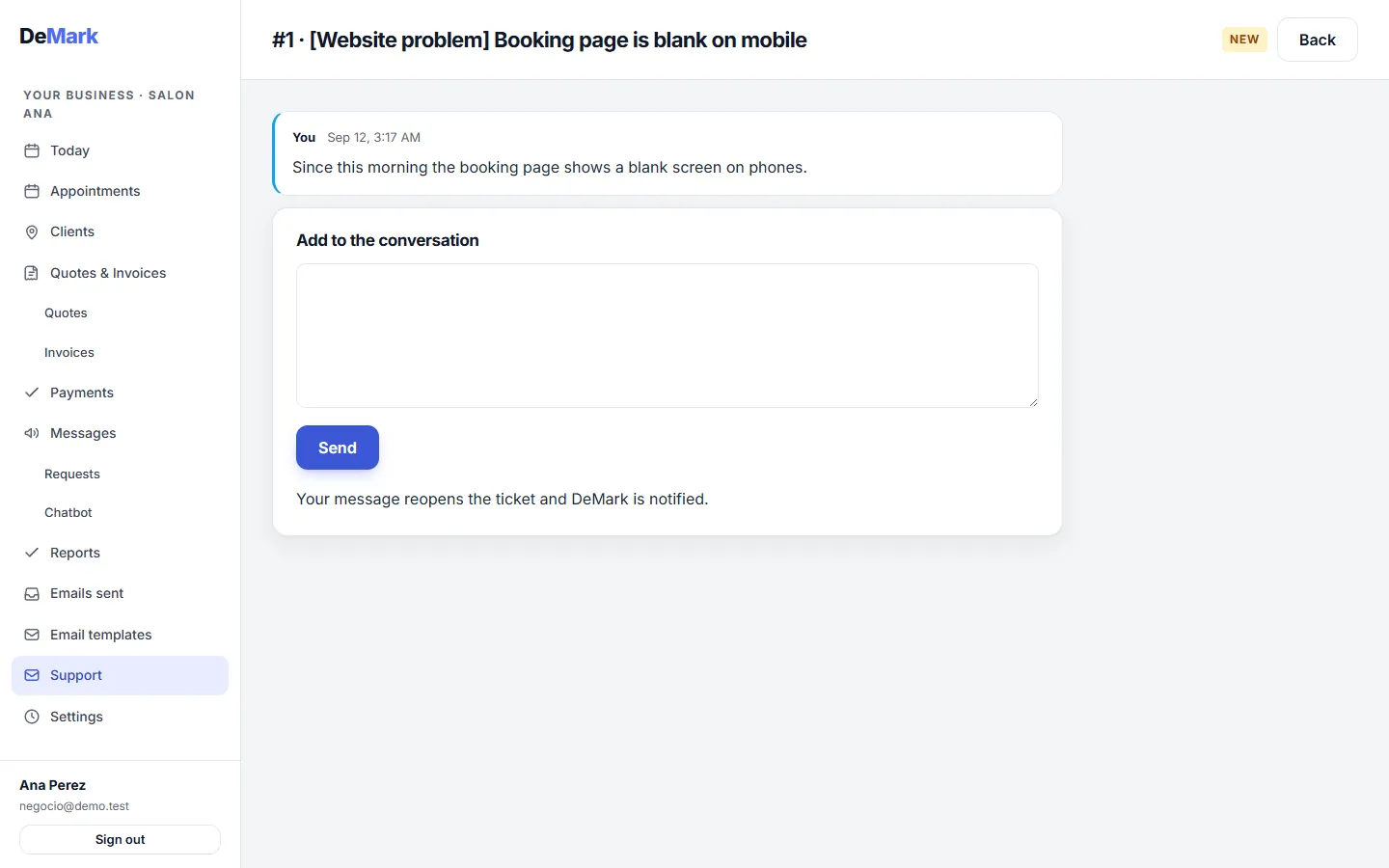This screenshot has width=1389, height=868.
Task: Click the Quotes & Invoices document icon
Action: pyautogui.click(x=32, y=273)
